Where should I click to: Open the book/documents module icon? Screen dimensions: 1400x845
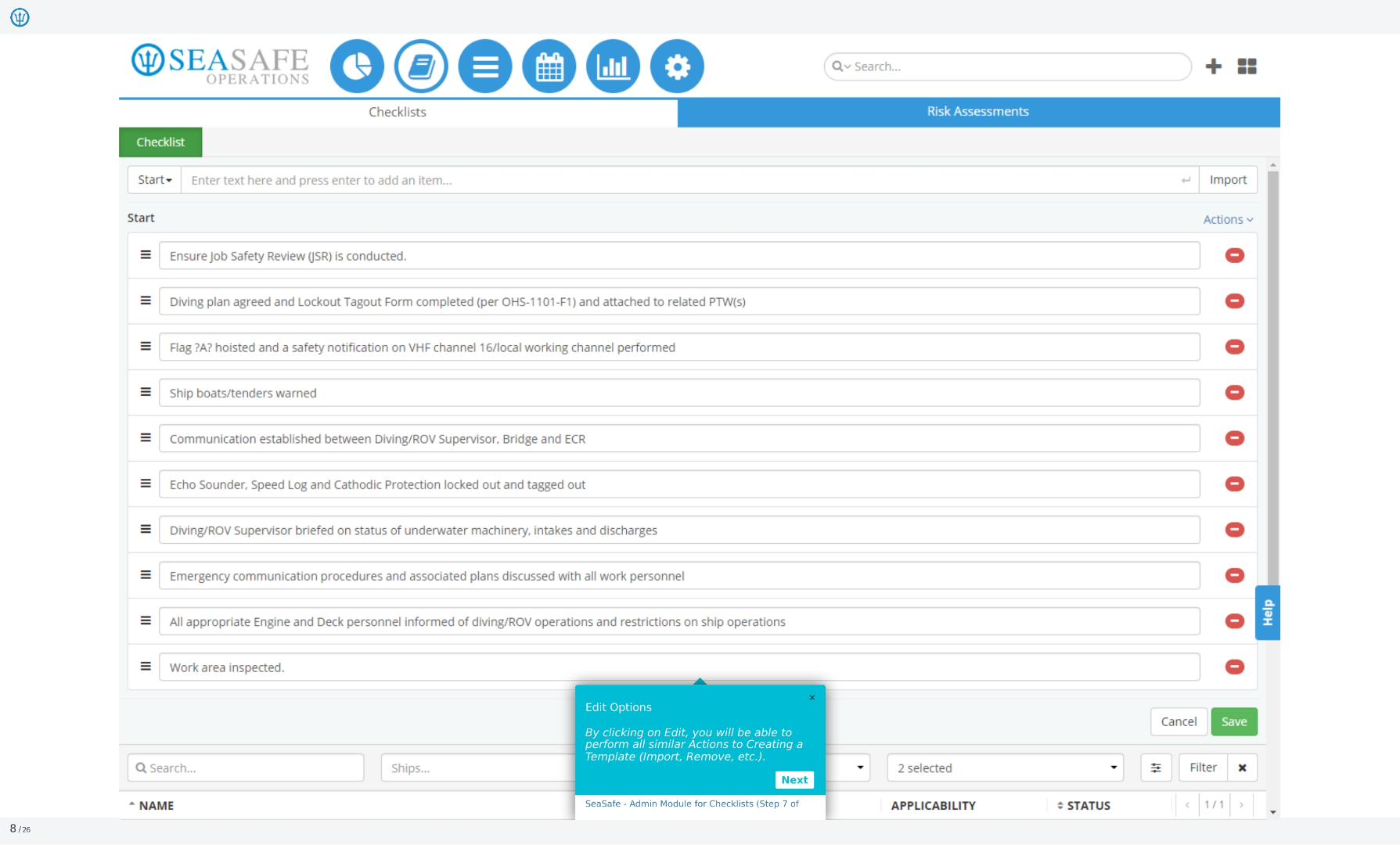[421, 67]
